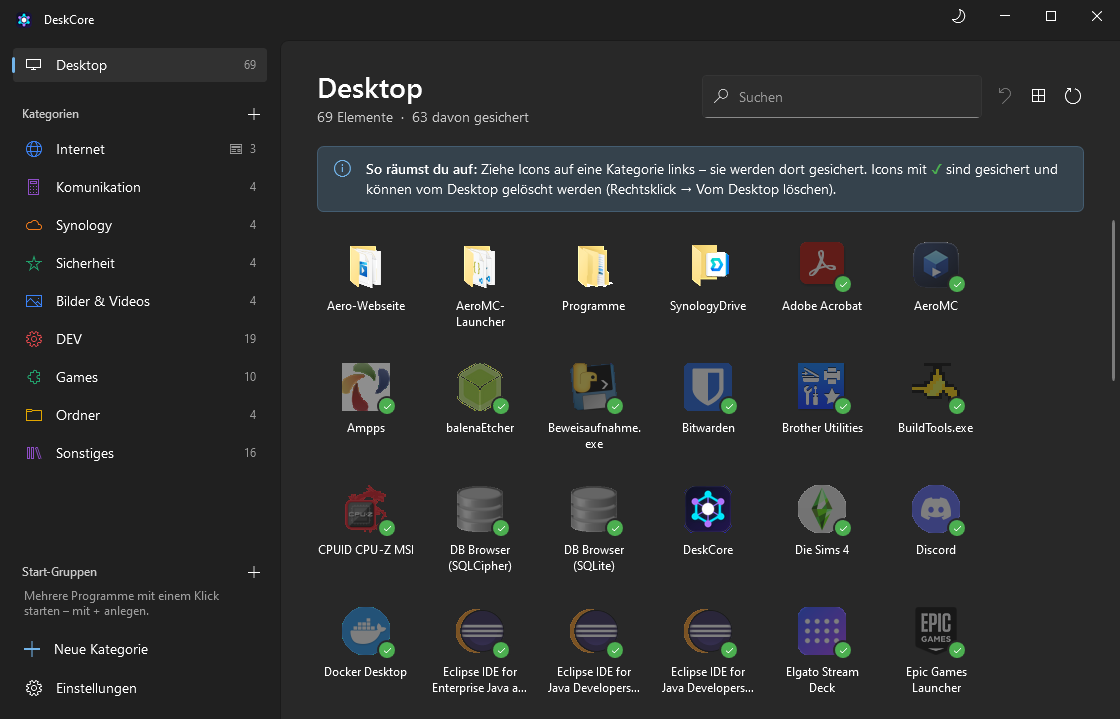Screen dimensions: 1120x719
Task: Select DB Browser (SQLite) icon
Action: 594,510
